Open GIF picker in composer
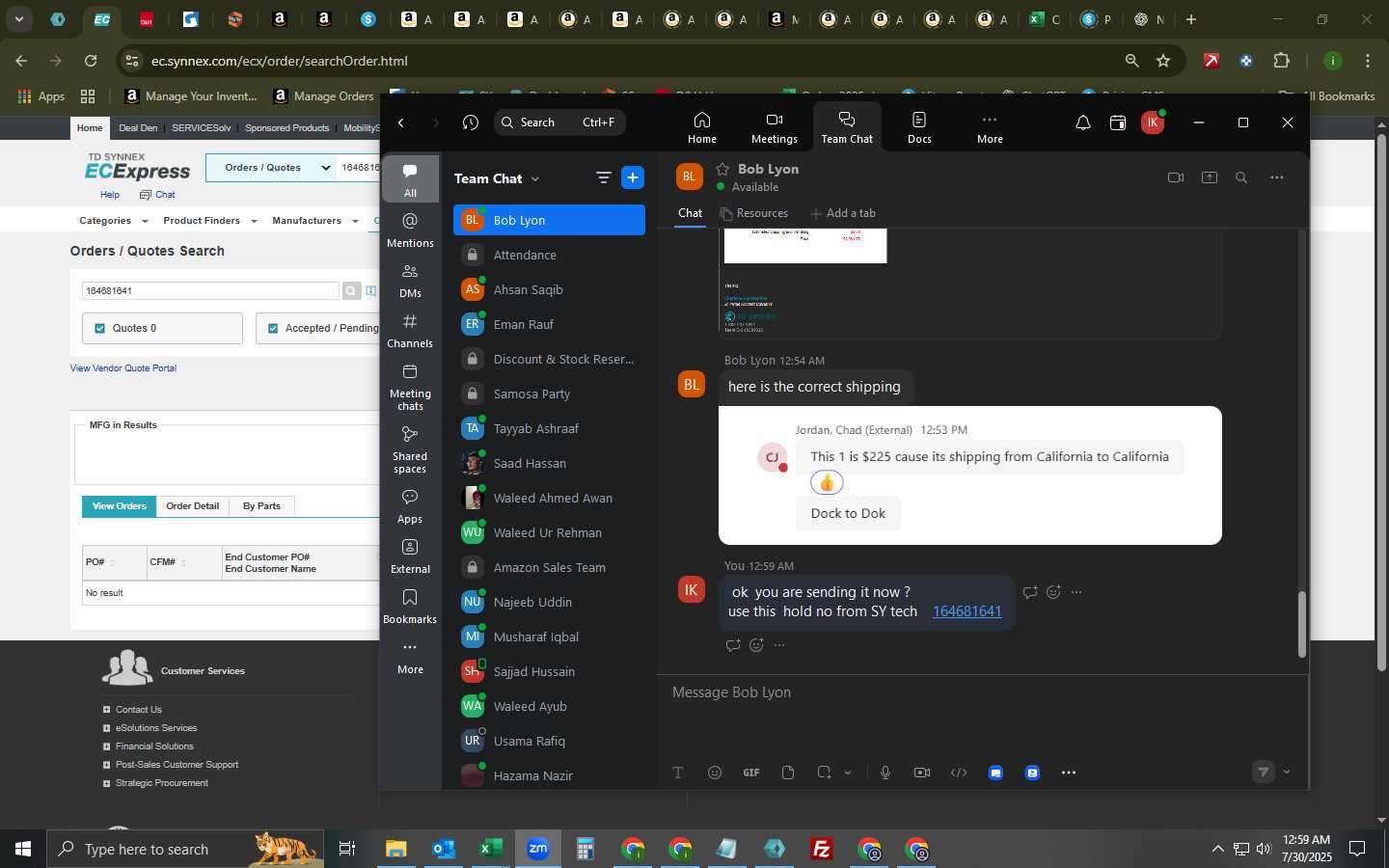This screenshot has height=868, width=1389. tap(751, 773)
